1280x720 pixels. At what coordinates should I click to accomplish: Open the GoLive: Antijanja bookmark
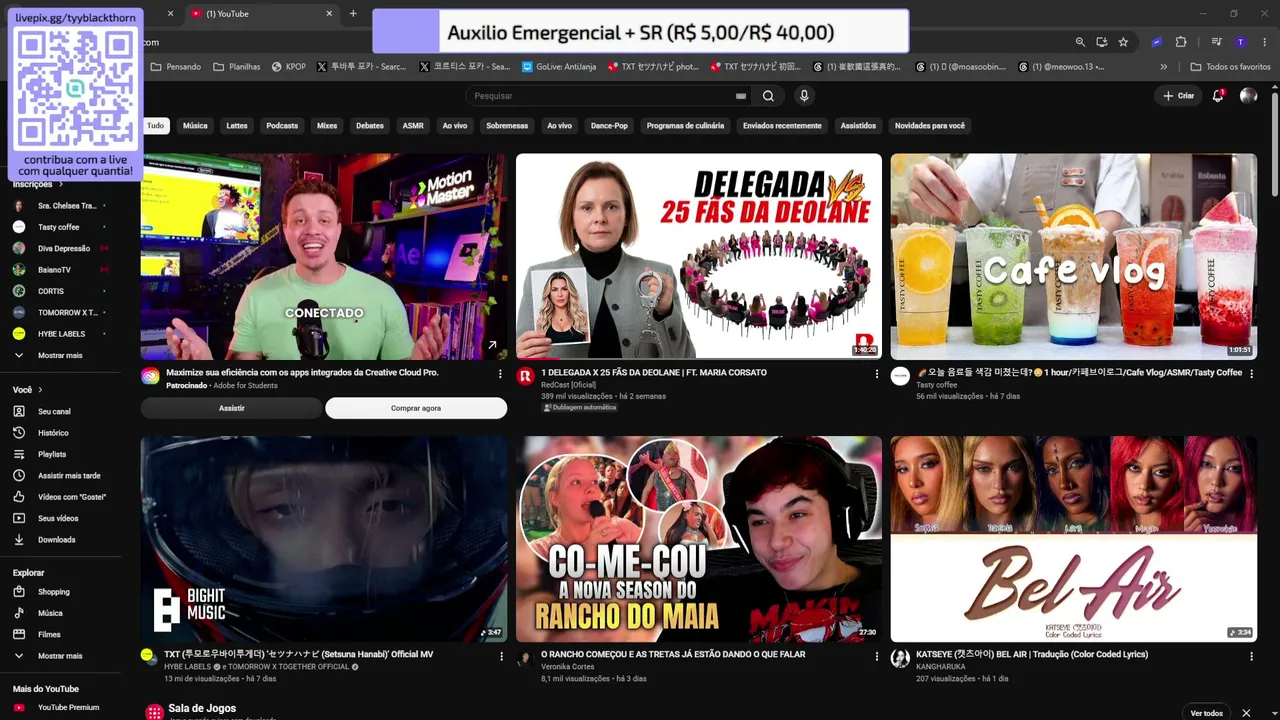[x=559, y=67]
